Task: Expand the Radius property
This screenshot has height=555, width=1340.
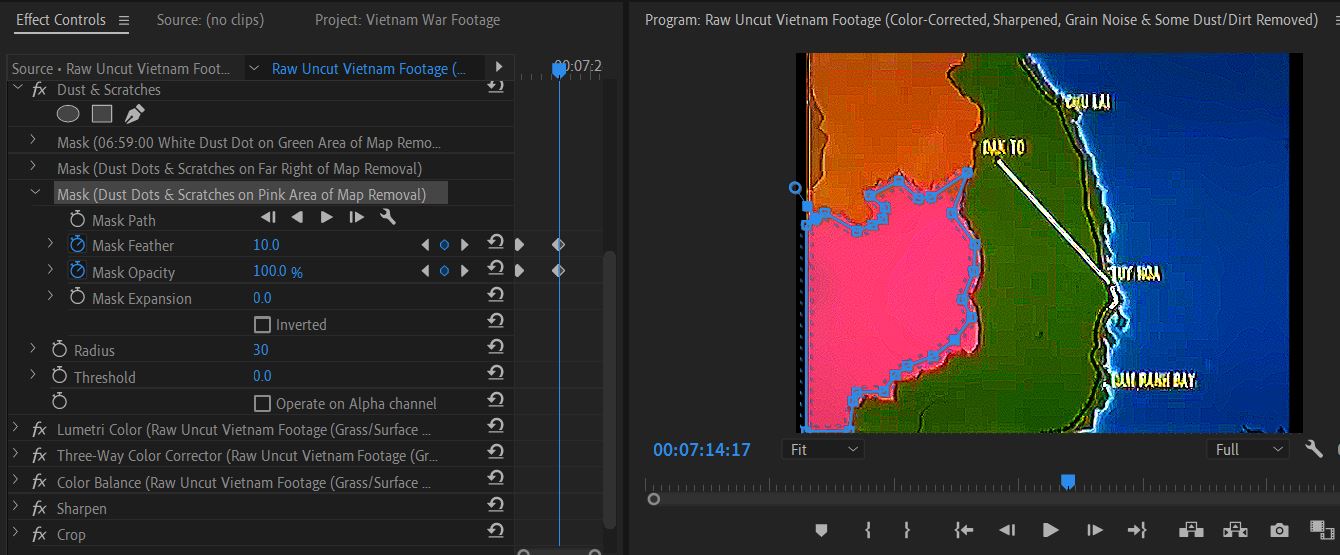Action: click(x=33, y=349)
